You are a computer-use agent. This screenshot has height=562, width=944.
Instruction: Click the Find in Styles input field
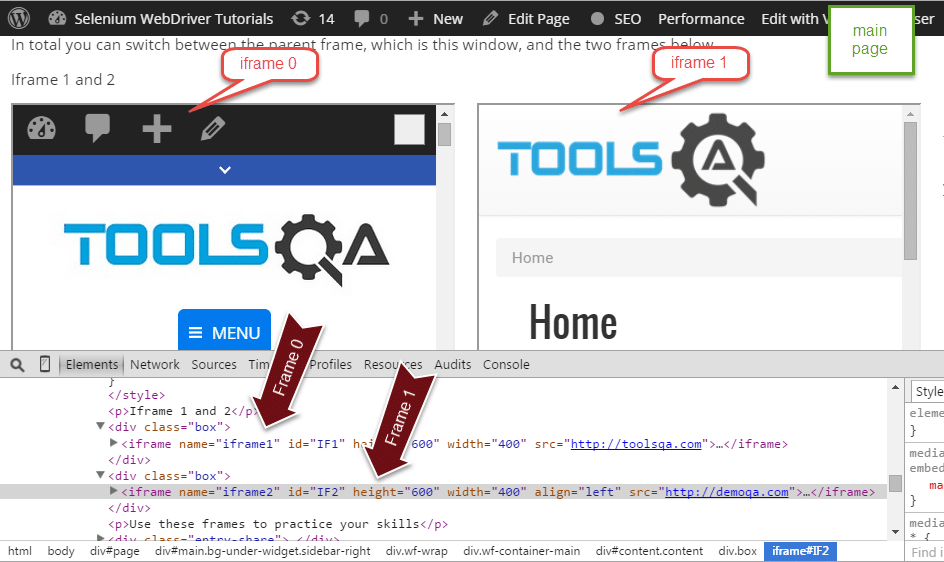(x=926, y=552)
